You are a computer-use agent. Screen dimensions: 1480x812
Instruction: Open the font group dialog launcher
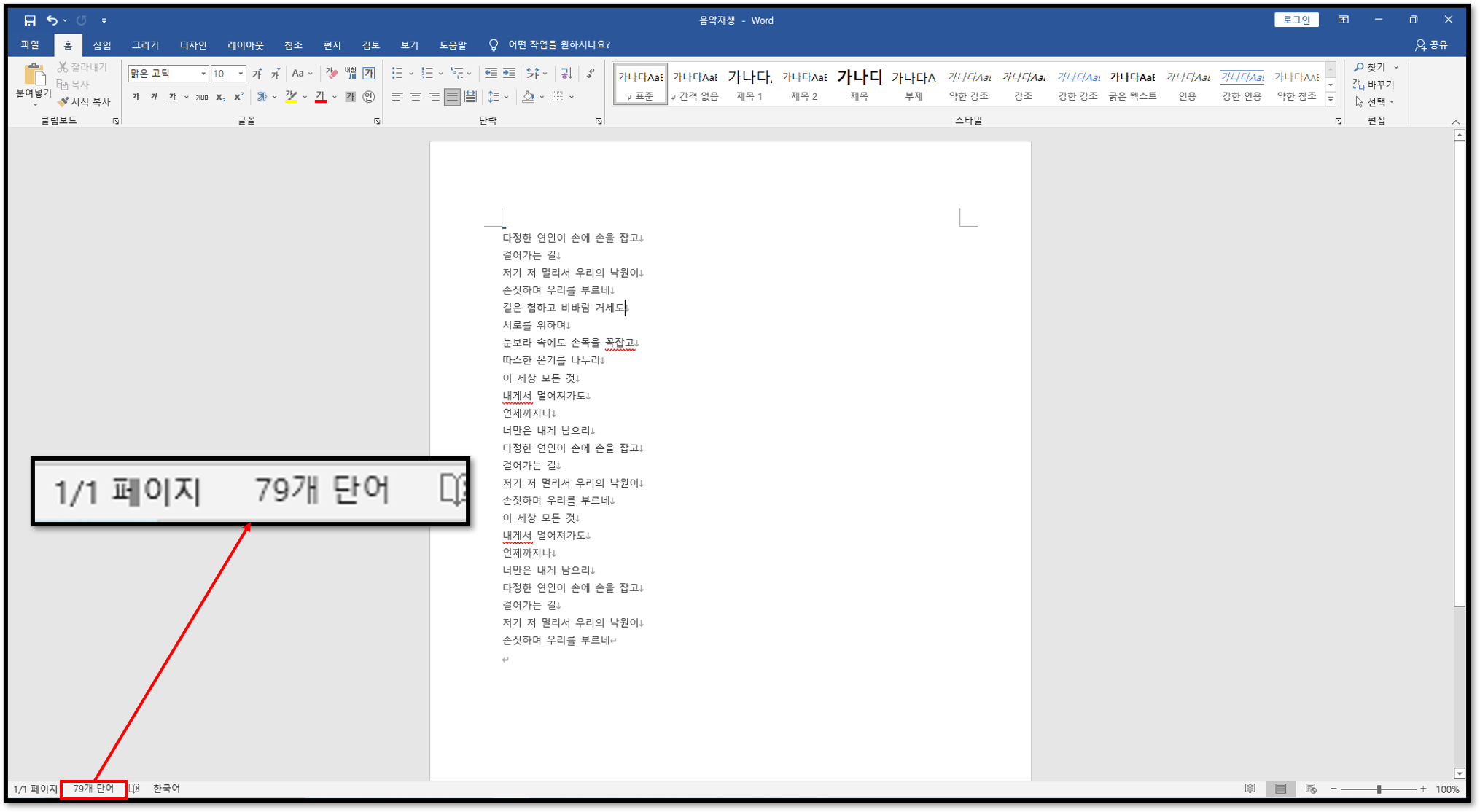(x=377, y=121)
